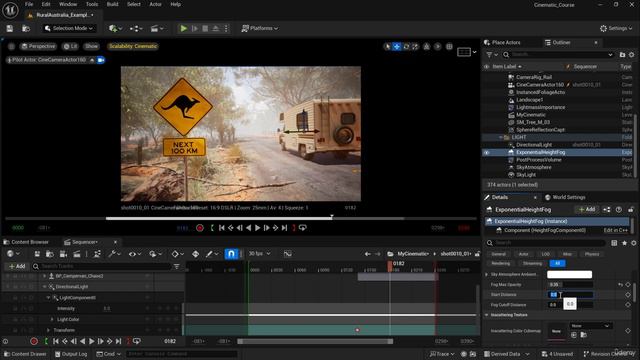Click the Sky Atmosphere Ambient white color swatch
Screen dimensions: 640x360
(569, 274)
